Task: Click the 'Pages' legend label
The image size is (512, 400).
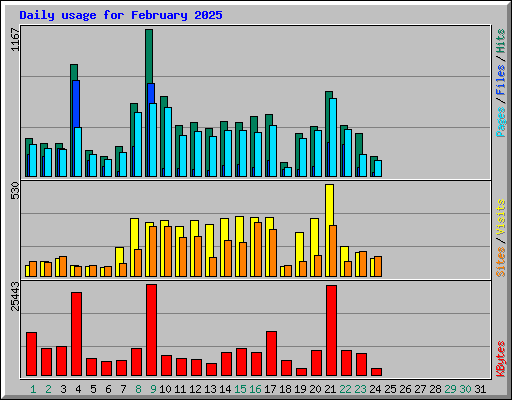Action: [501, 122]
